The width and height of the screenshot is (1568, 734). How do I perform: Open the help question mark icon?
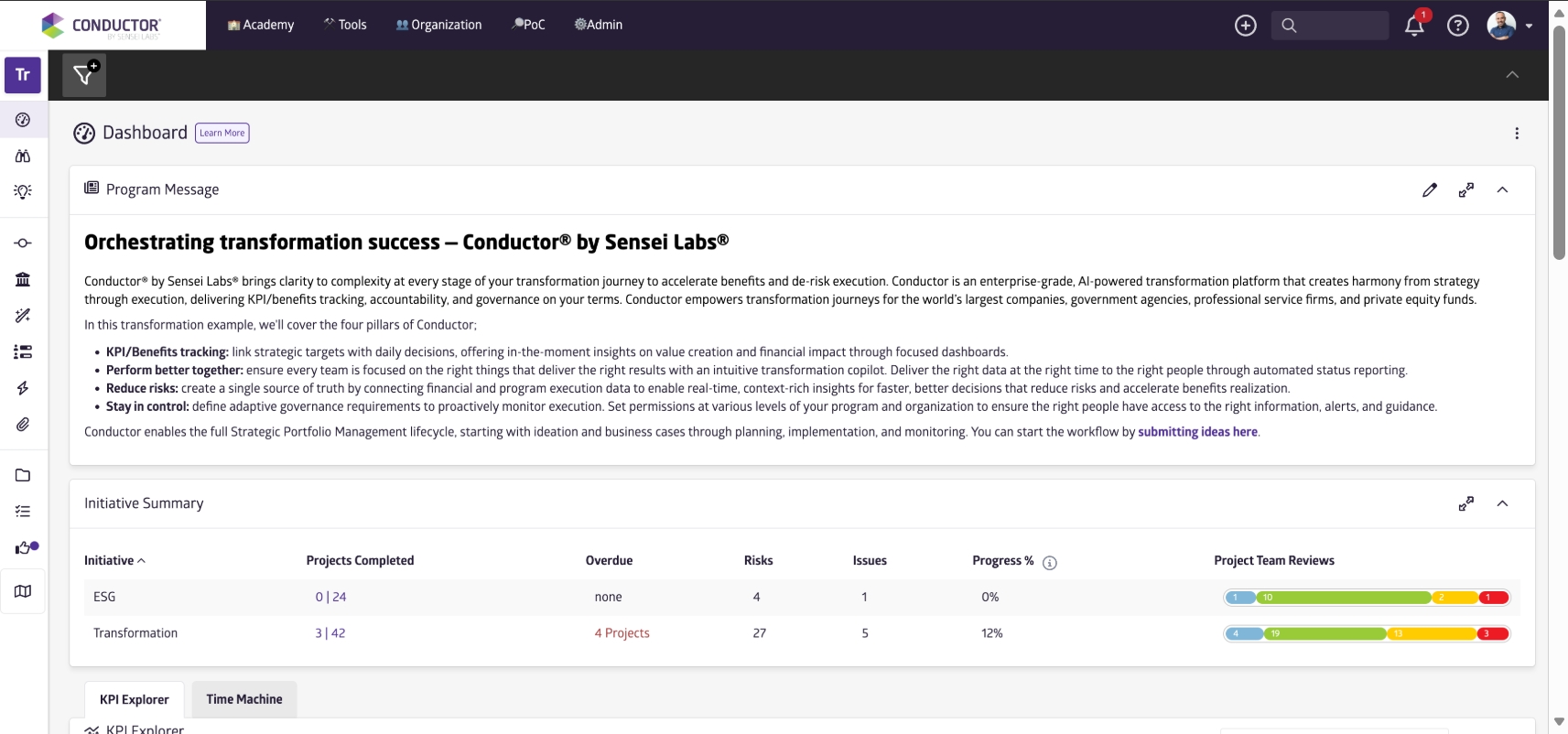[x=1458, y=26]
